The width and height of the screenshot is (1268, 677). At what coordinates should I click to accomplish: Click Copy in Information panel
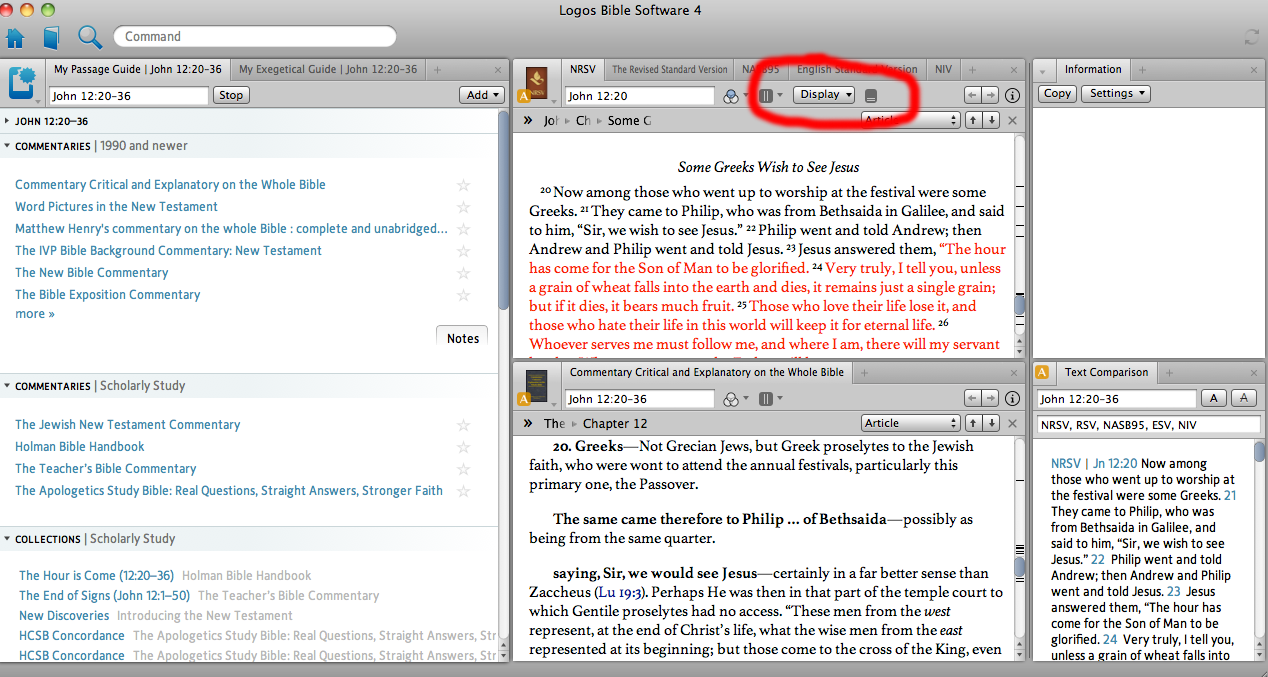[x=1057, y=93]
